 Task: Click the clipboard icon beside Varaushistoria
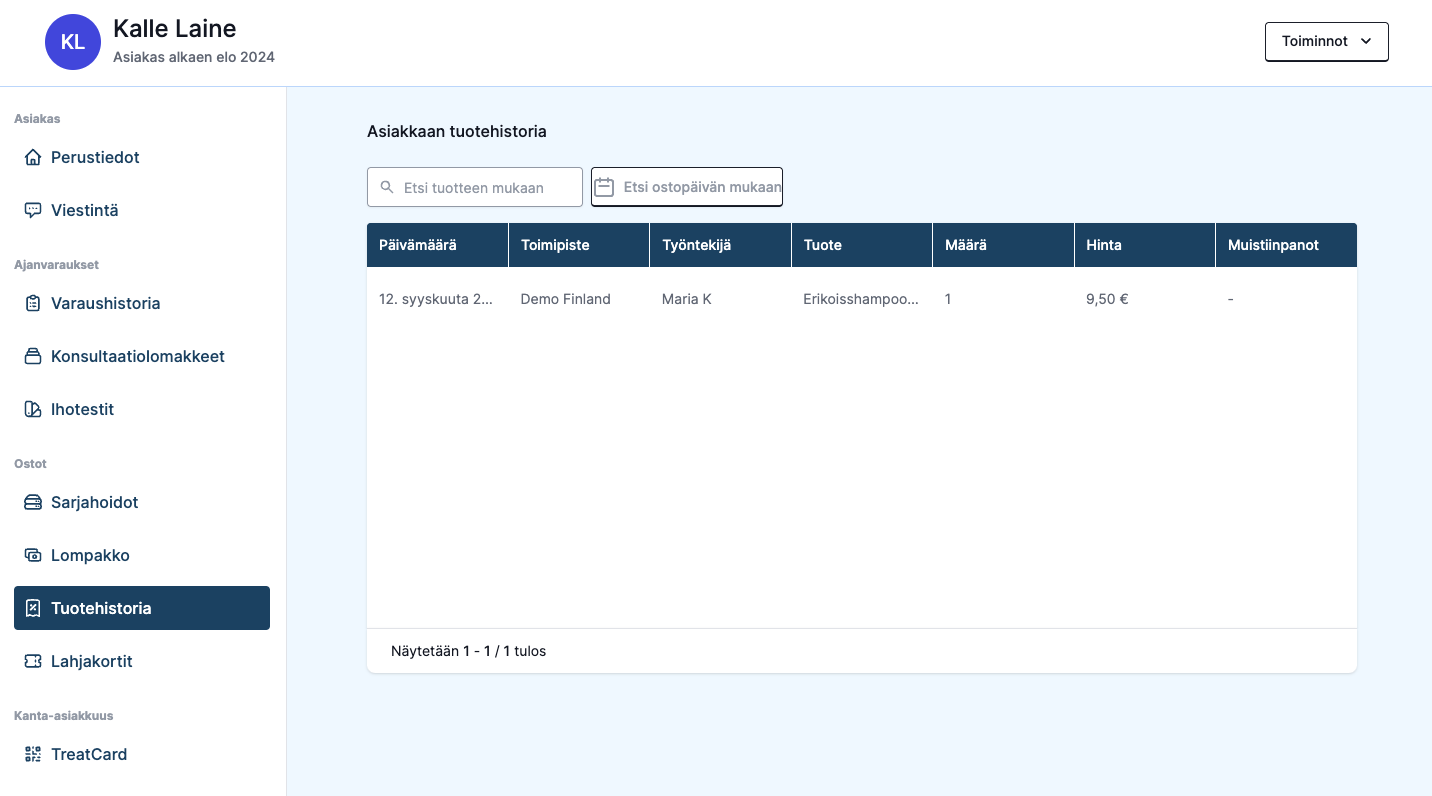[33, 304]
